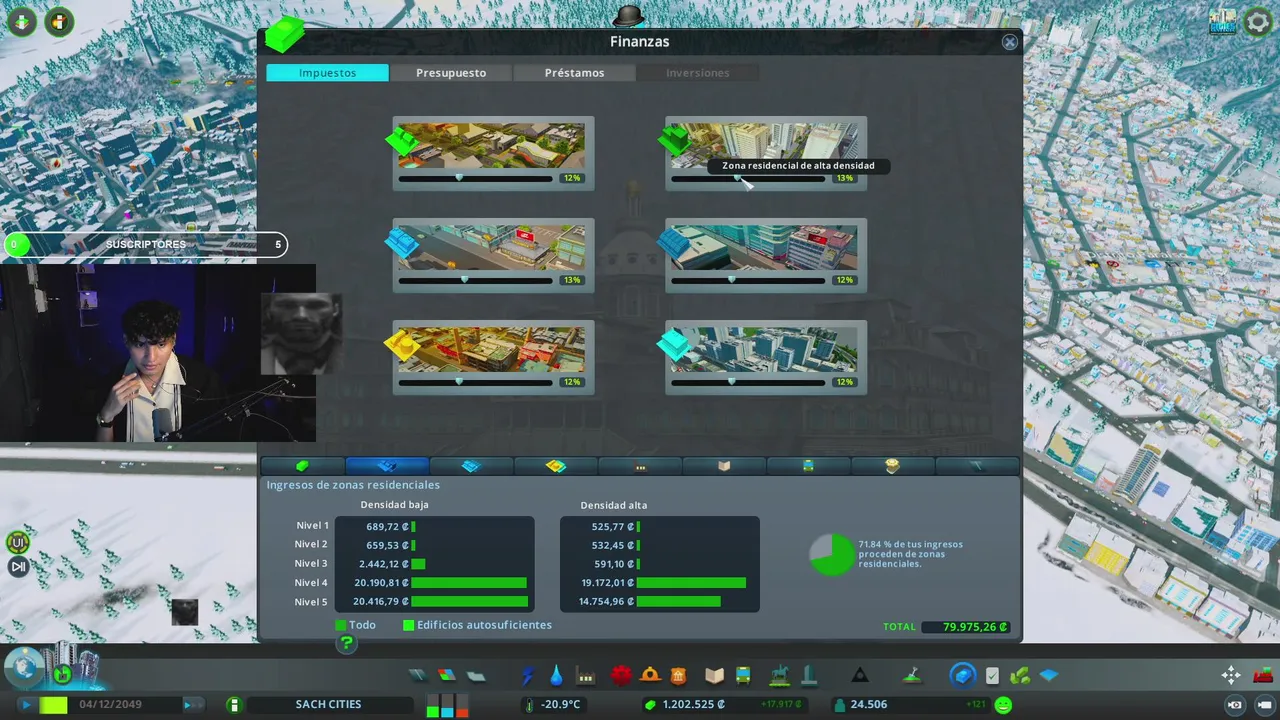This screenshot has height=720, width=1280.
Task: Switch to the Presupuesto tab
Action: 451,73
